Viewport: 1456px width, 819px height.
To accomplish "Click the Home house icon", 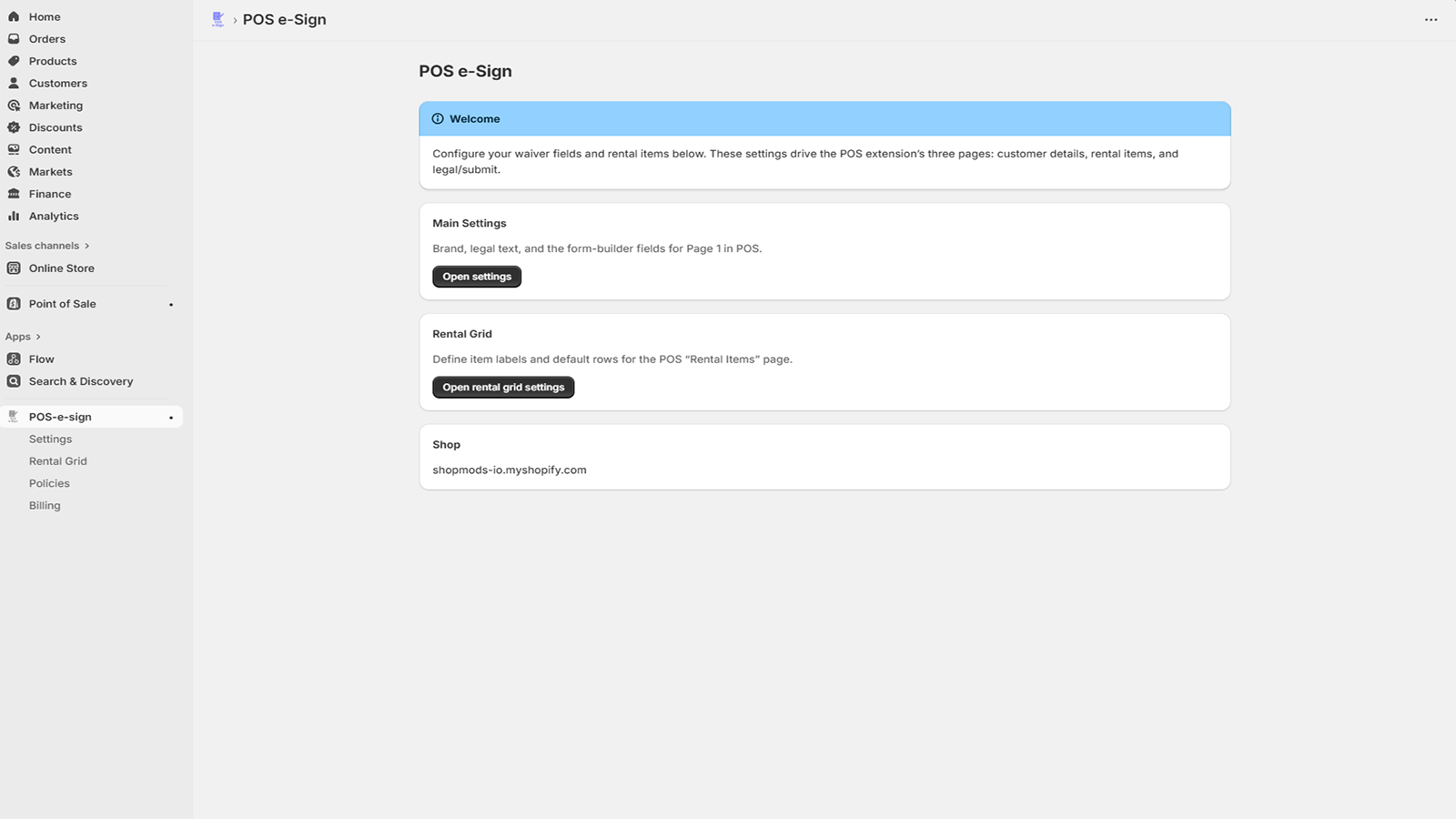I will 14,16.
